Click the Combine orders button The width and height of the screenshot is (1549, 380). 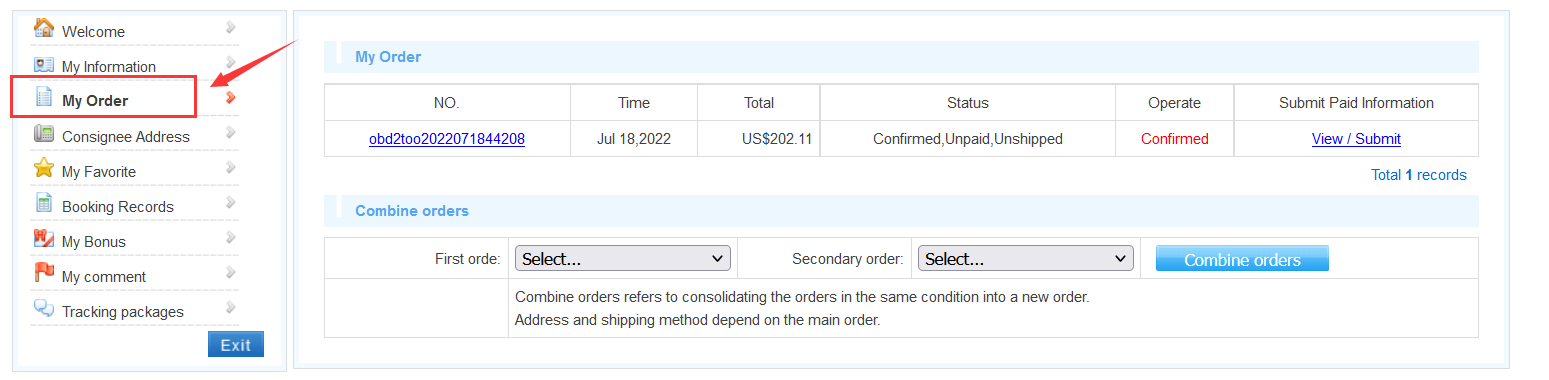[1242, 258]
